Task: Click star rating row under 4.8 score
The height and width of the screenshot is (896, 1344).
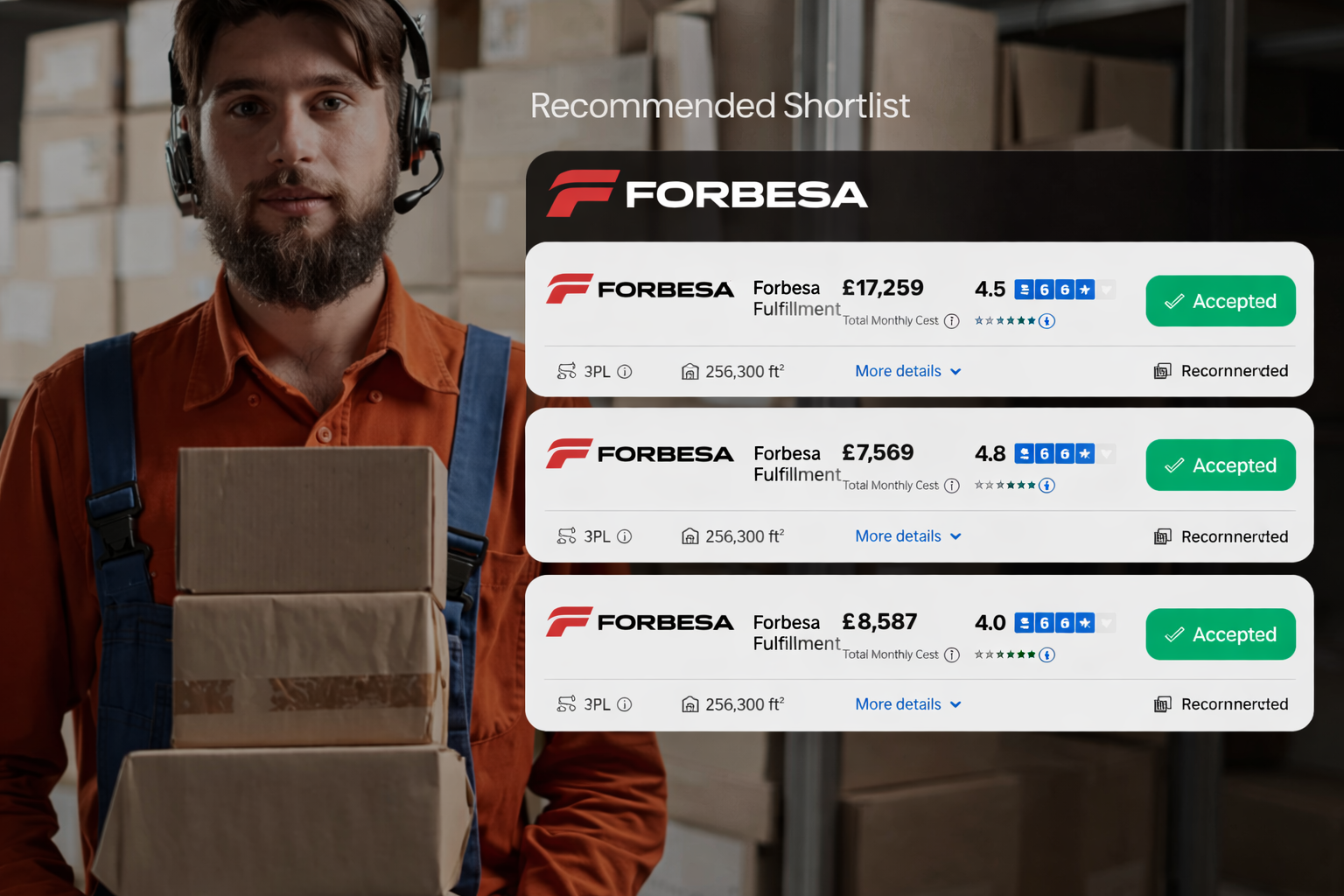Action: tap(1005, 486)
